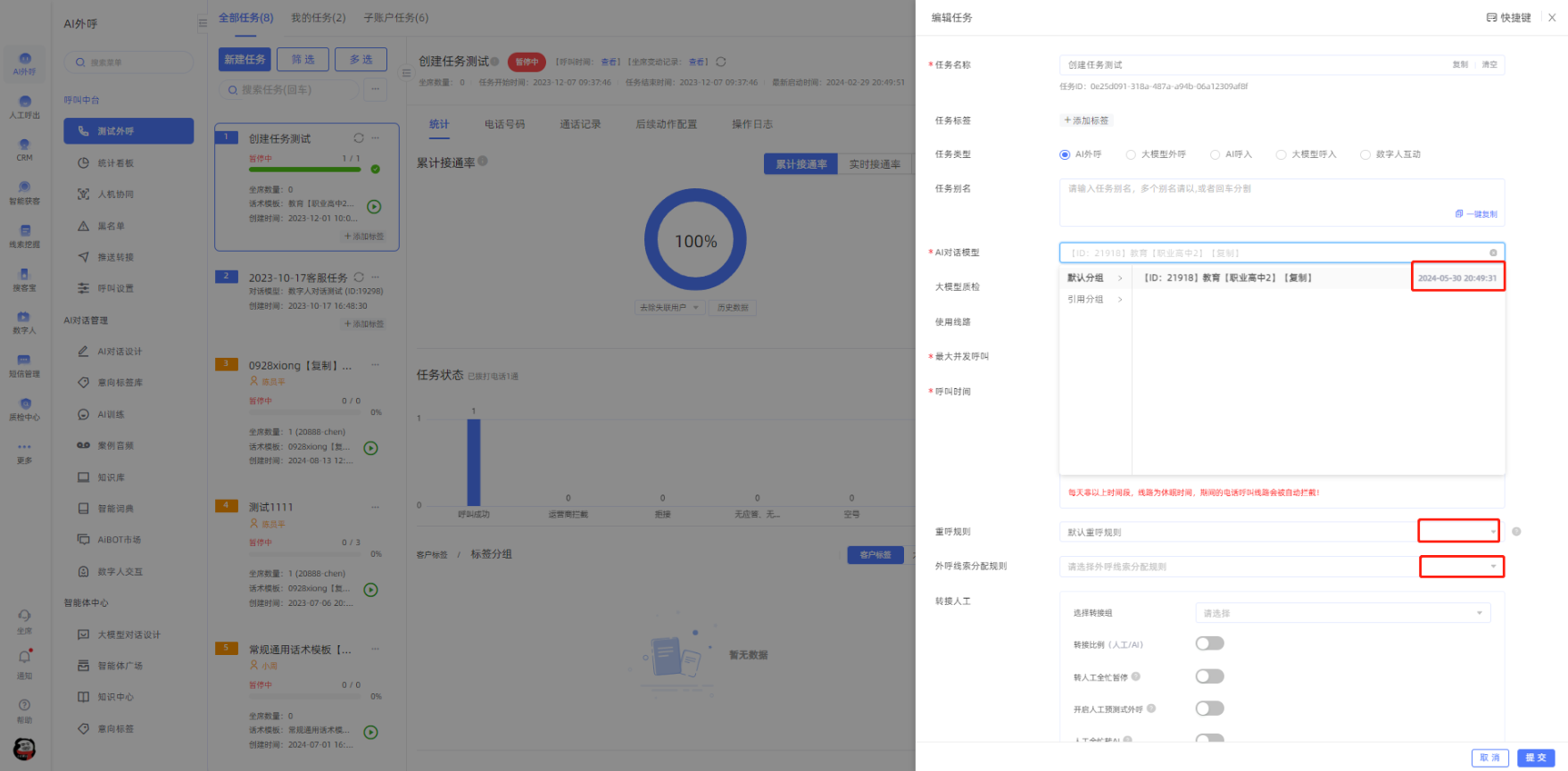Clear the AI对话模型 field with the x icon
Screen dimensions: 1568x771
click(1493, 253)
